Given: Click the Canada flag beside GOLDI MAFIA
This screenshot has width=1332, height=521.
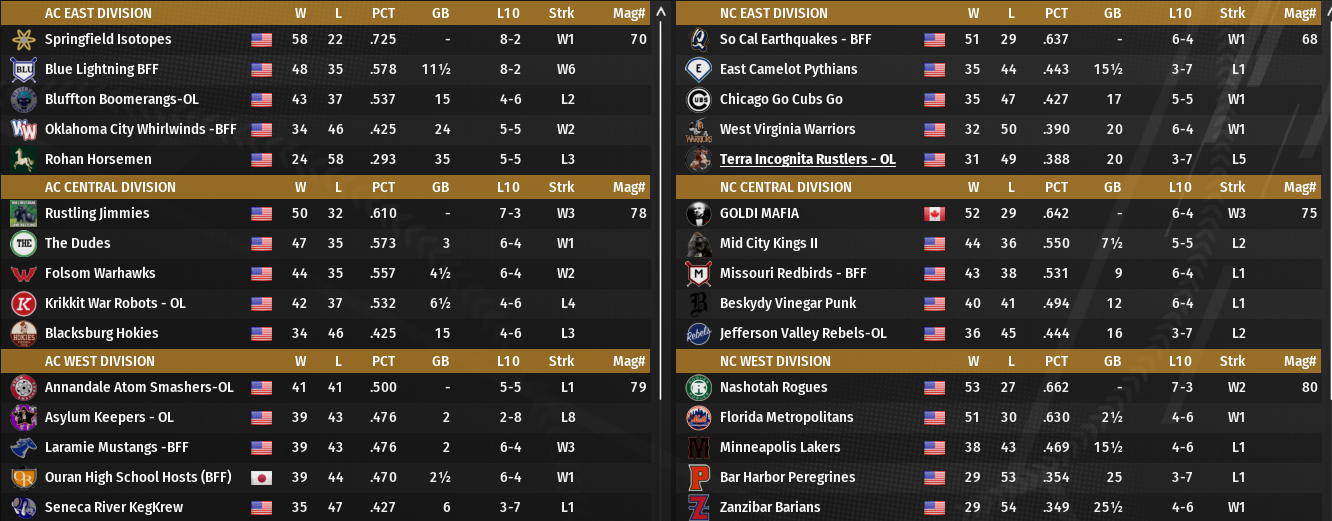Looking at the screenshot, I should [x=934, y=214].
